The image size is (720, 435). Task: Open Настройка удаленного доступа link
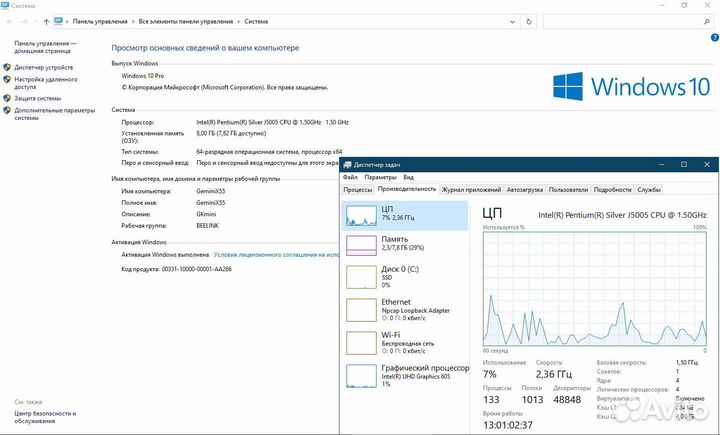pyautogui.click(x=46, y=82)
